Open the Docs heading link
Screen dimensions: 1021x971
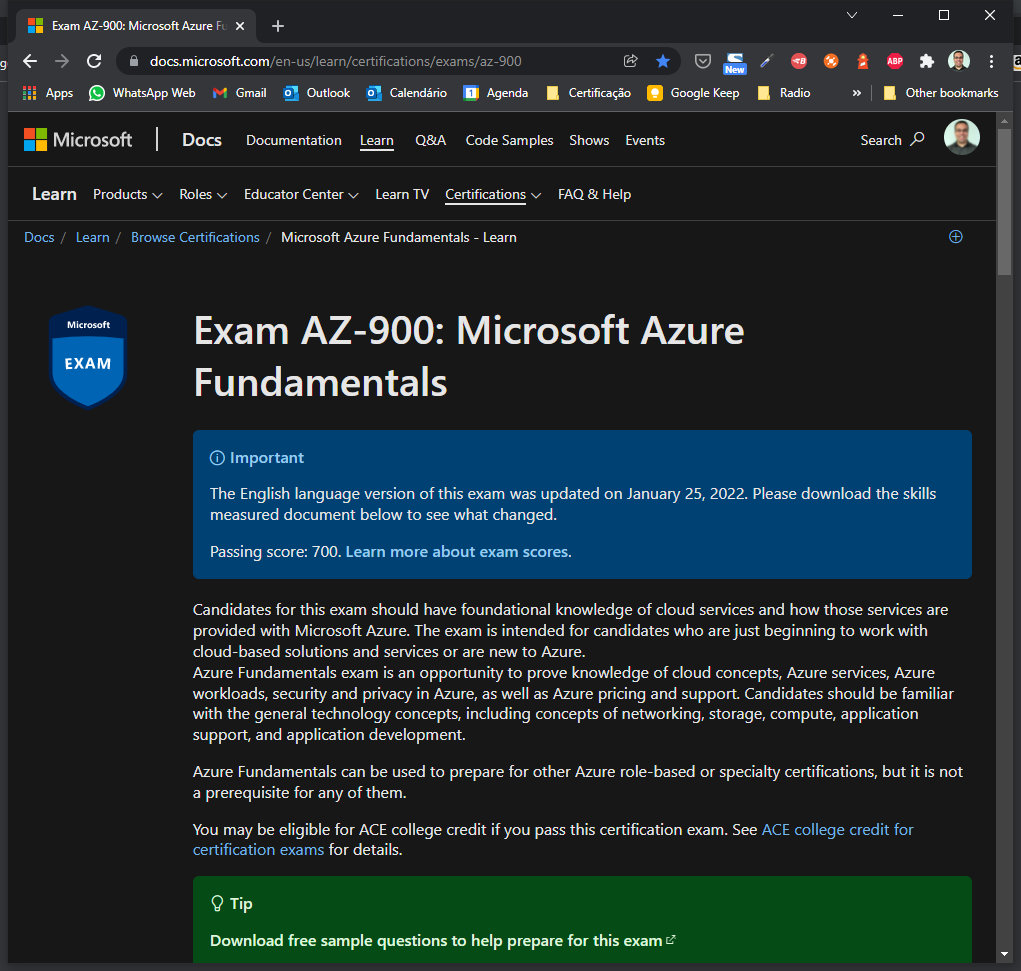click(x=202, y=139)
